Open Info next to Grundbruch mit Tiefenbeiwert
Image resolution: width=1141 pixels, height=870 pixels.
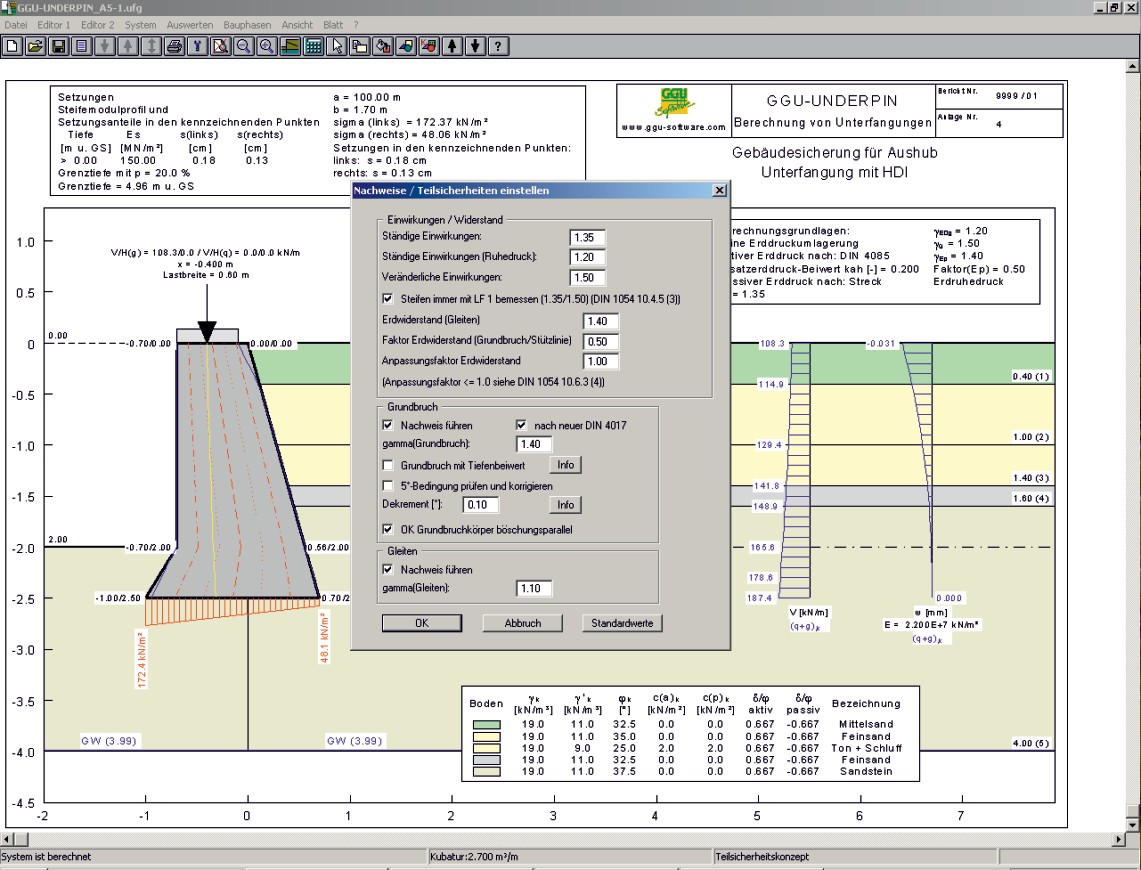tap(565, 465)
